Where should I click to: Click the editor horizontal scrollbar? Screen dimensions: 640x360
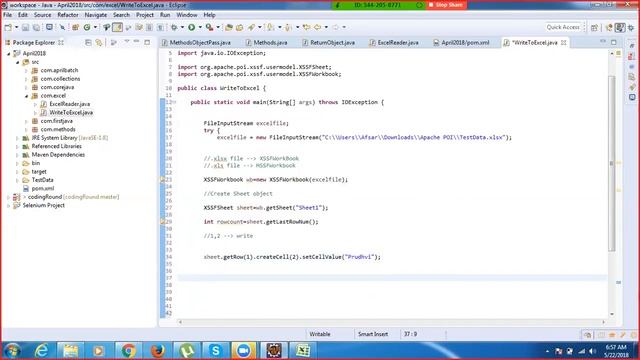pos(391,322)
